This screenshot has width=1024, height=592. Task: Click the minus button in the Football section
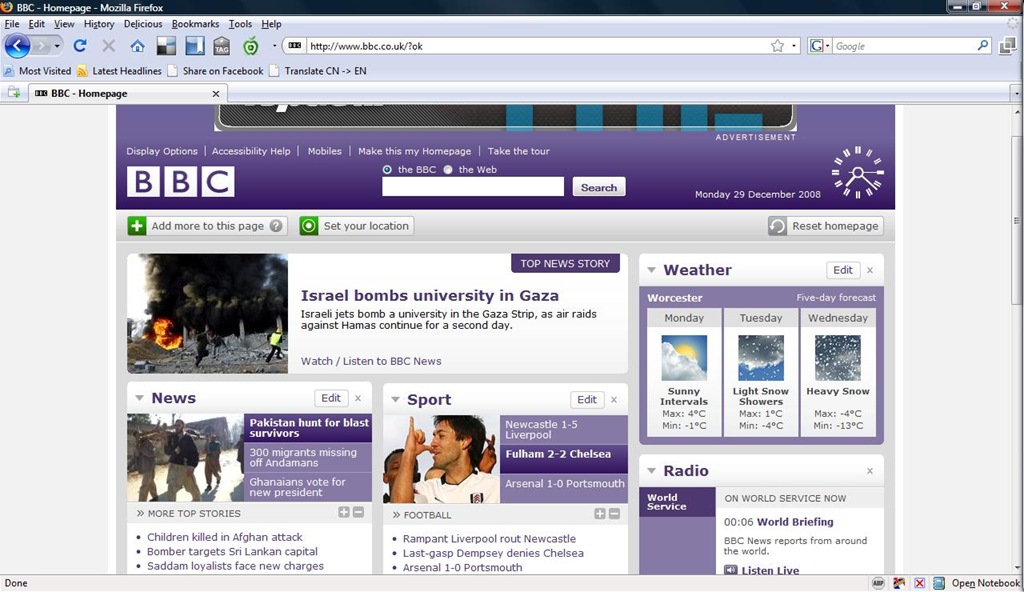615,514
